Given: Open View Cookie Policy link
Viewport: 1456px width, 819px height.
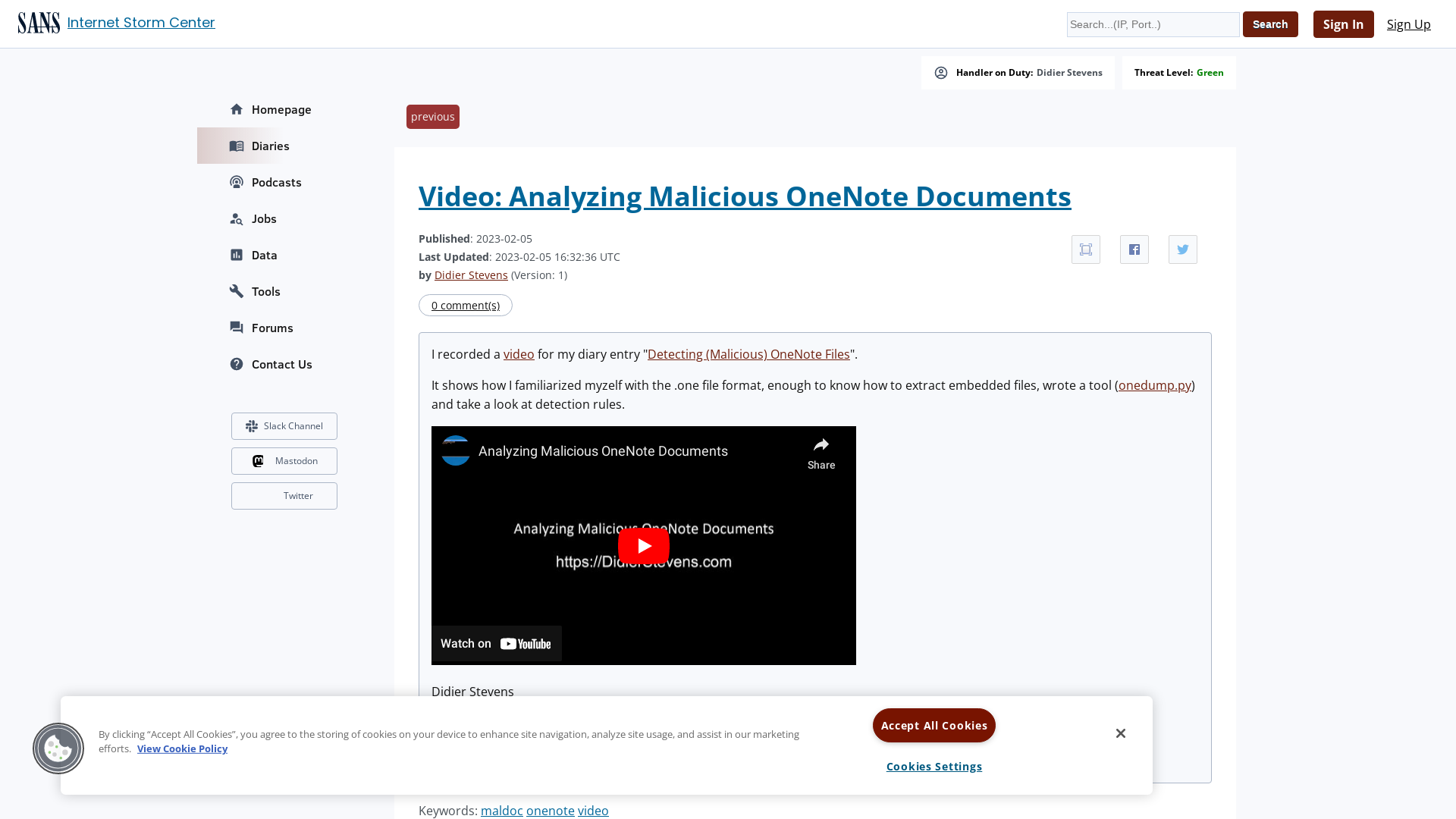Looking at the screenshot, I should (x=182, y=748).
